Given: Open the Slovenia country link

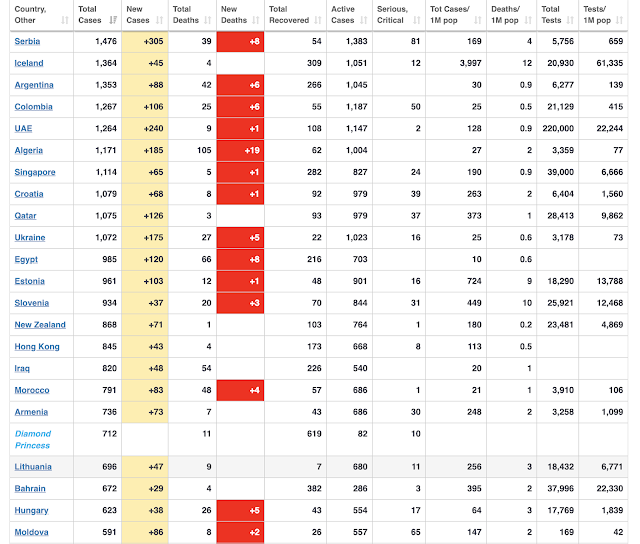Looking at the screenshot, I should click(31, 303).
